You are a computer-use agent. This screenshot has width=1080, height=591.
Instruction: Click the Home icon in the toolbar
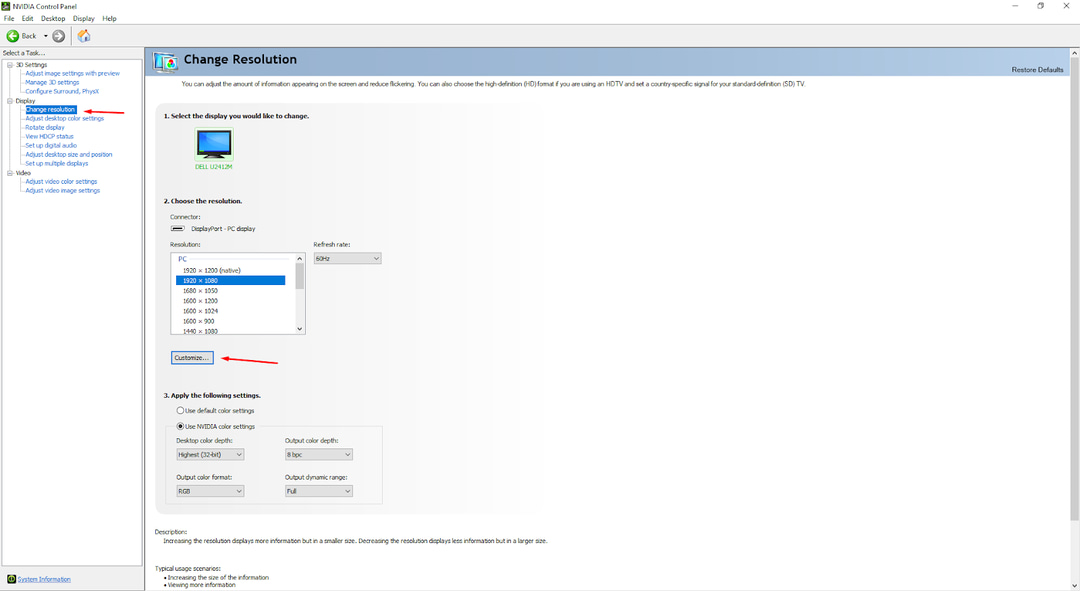point(84,35)
